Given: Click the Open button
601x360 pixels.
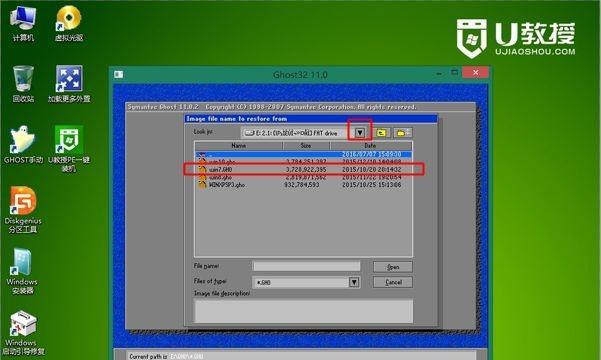Looking at the screenshot, I should point(393,267).
